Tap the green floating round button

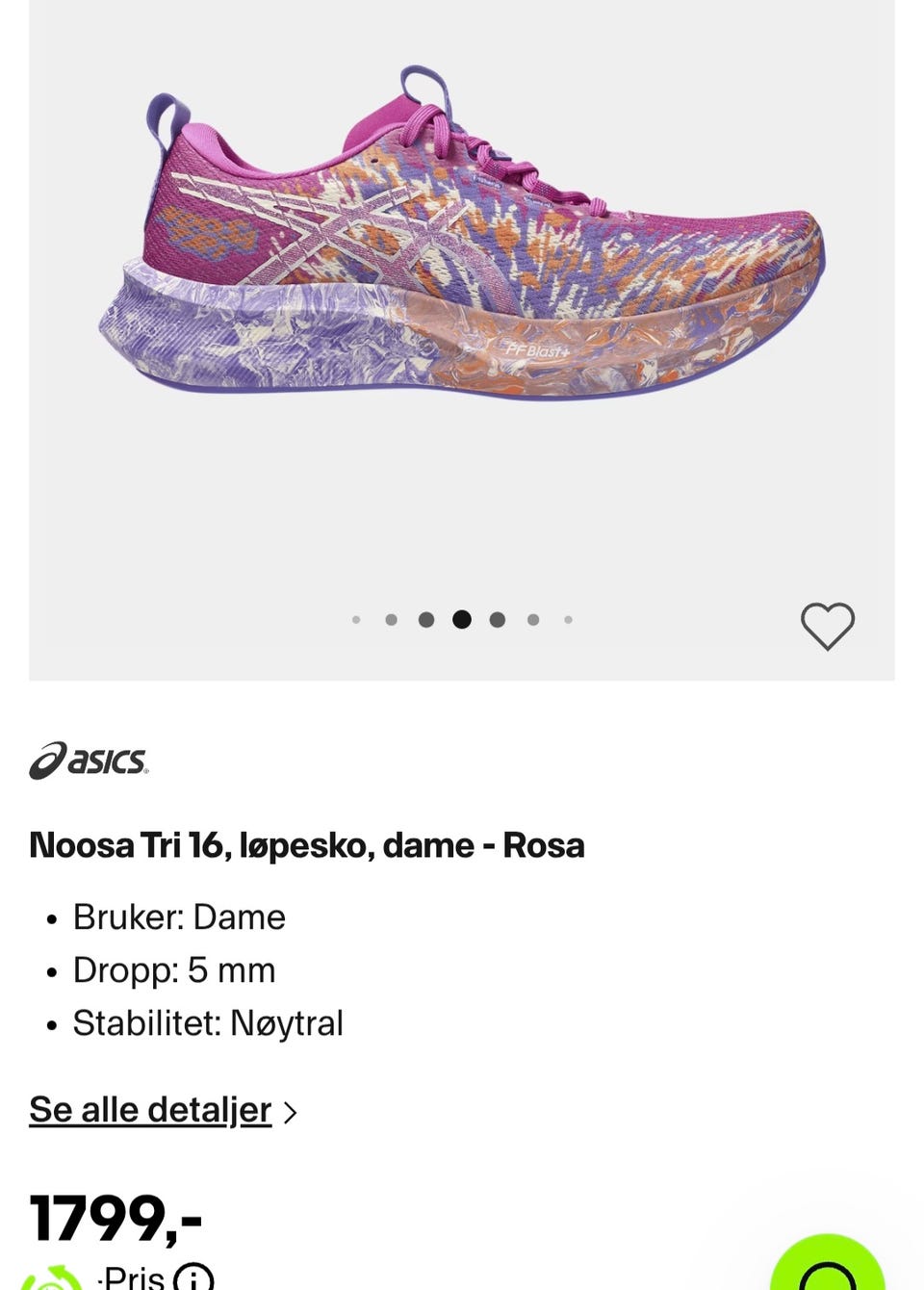pyautogui.click(x=828, y=1262)
